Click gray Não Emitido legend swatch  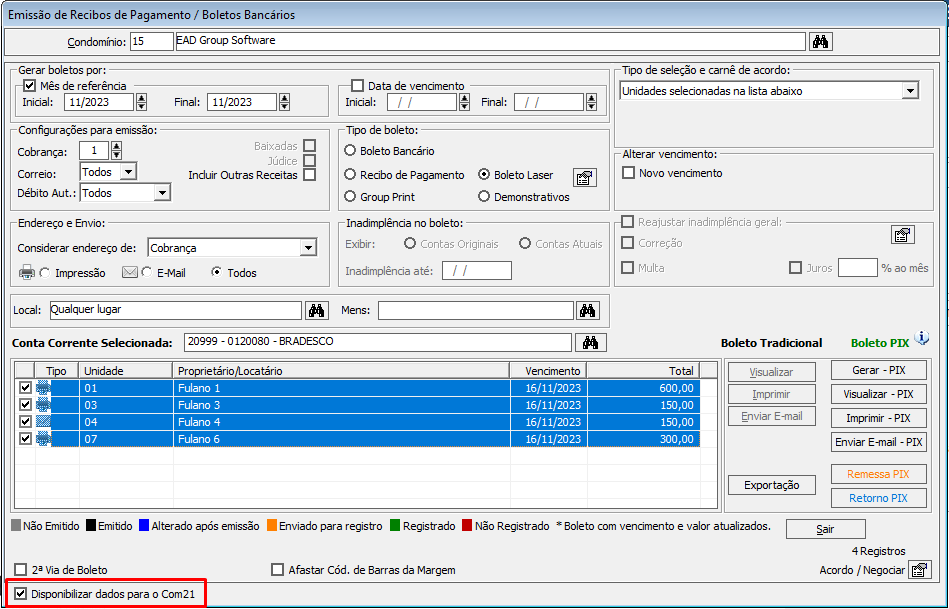coord(16,525)
